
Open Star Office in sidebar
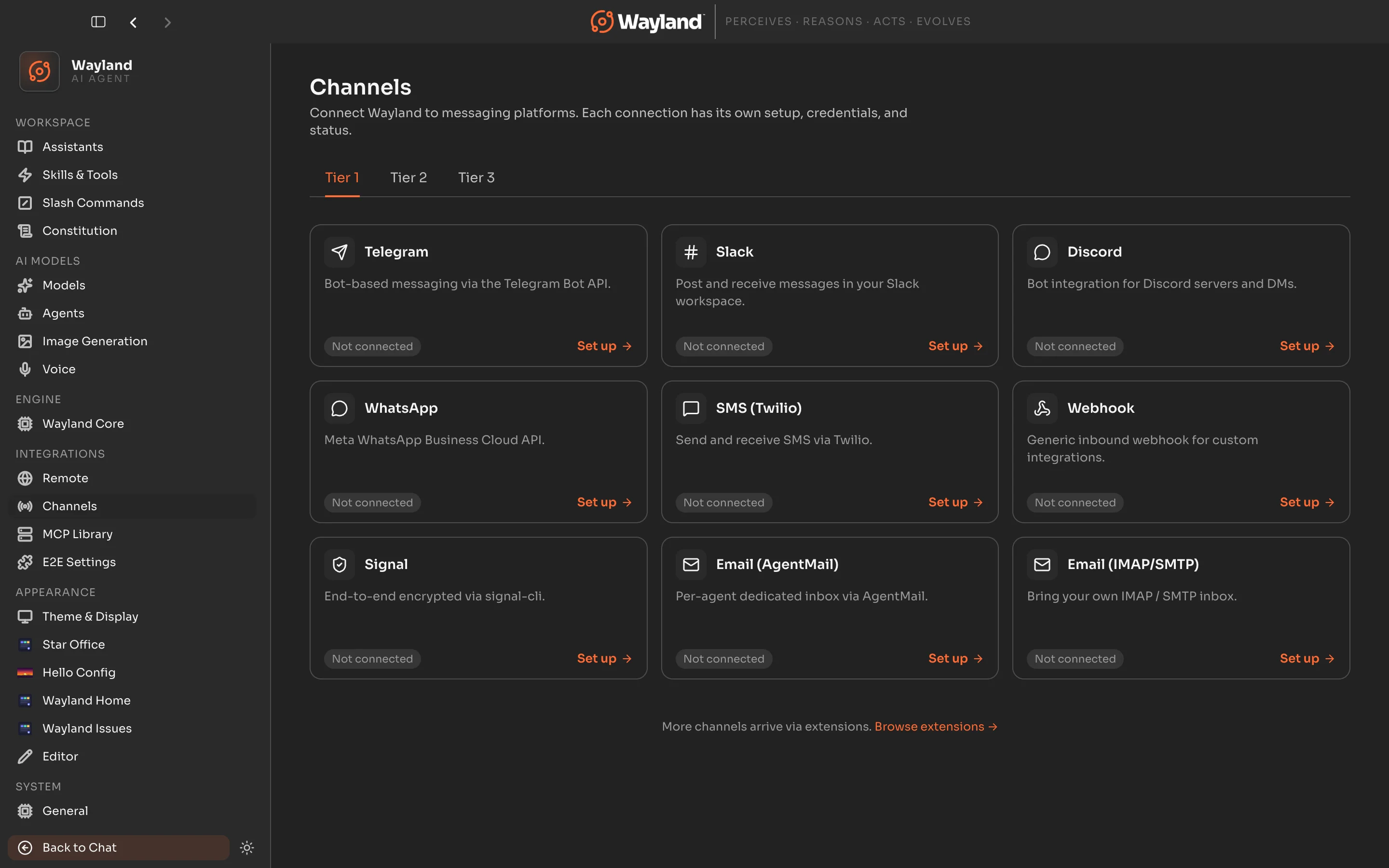pos(132,644)
